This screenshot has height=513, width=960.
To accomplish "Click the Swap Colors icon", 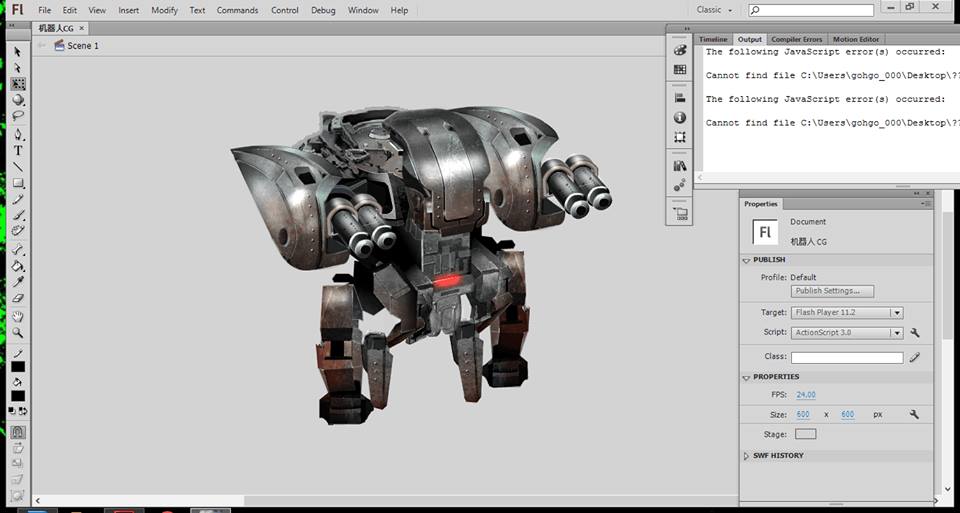I will click(x=22, y=411).
